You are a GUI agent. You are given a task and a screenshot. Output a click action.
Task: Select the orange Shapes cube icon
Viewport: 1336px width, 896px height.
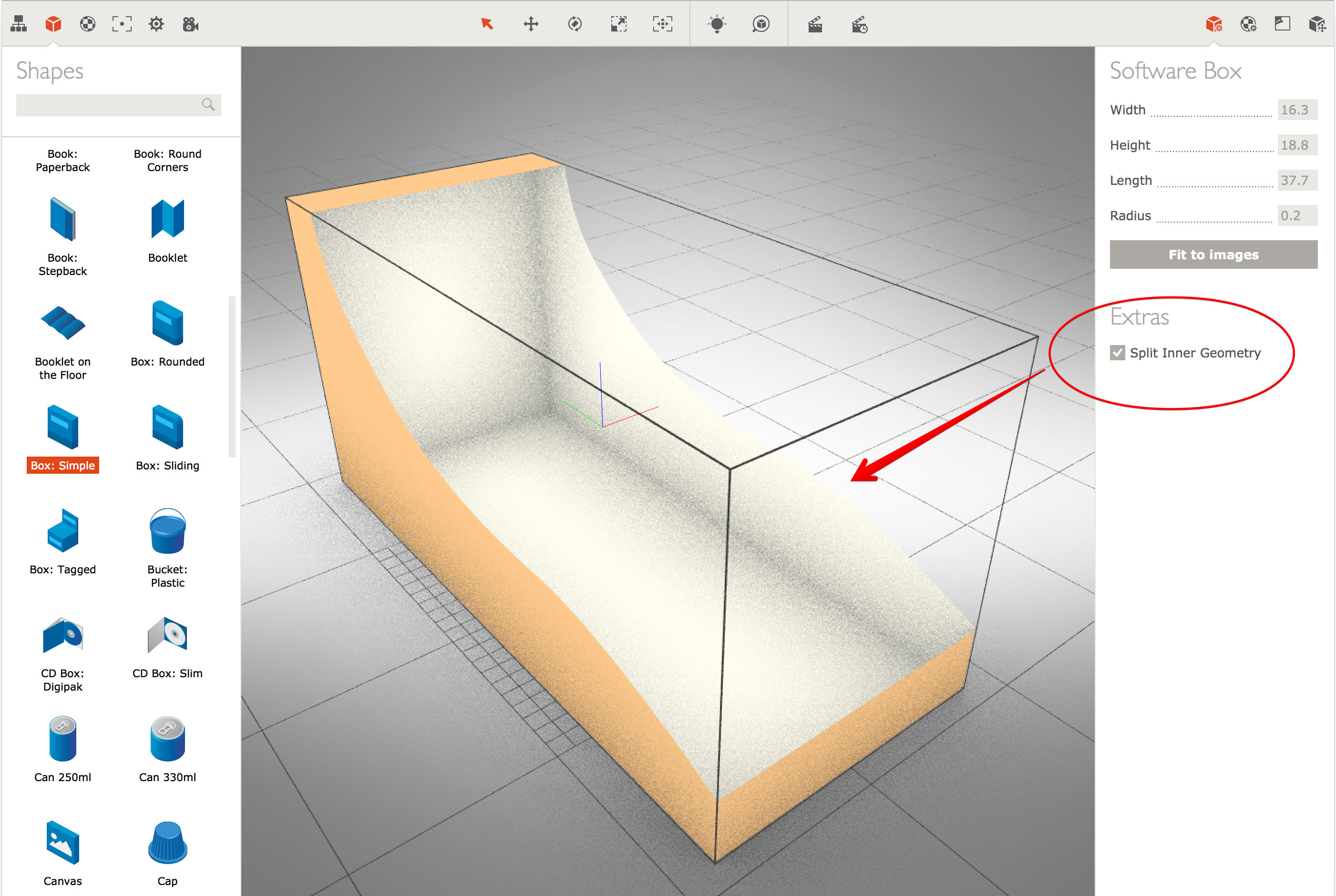[53, 24]
